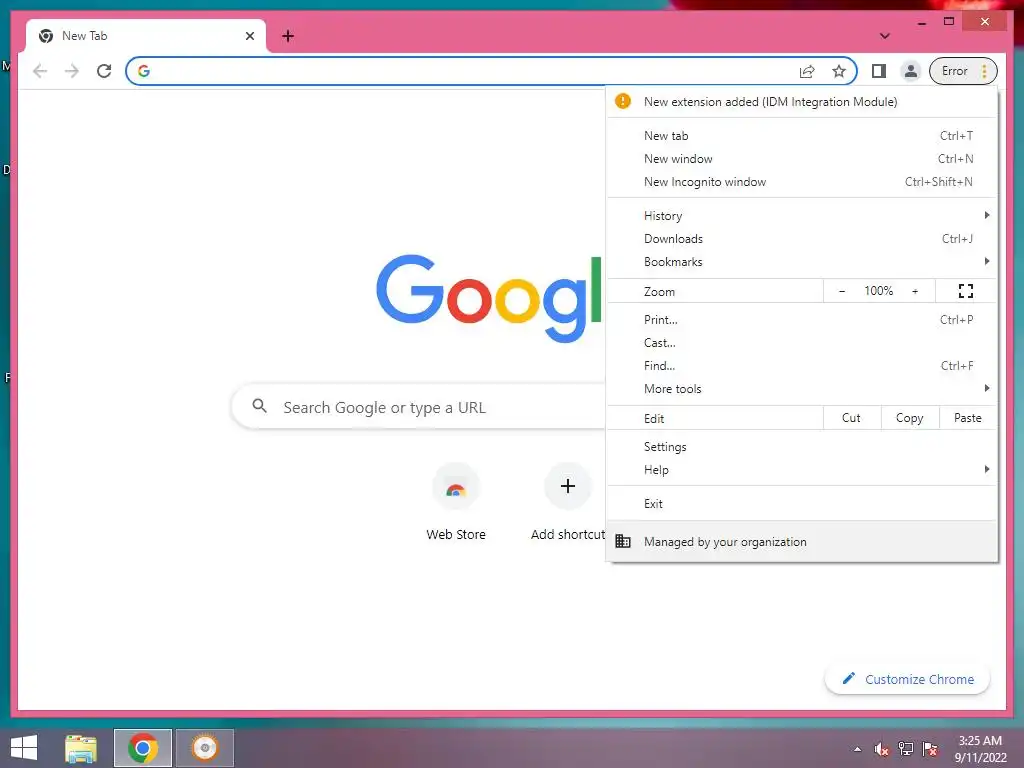The image size is (1024, 768).
Task: Reload the current page
Action: click(x=104, y=71)
